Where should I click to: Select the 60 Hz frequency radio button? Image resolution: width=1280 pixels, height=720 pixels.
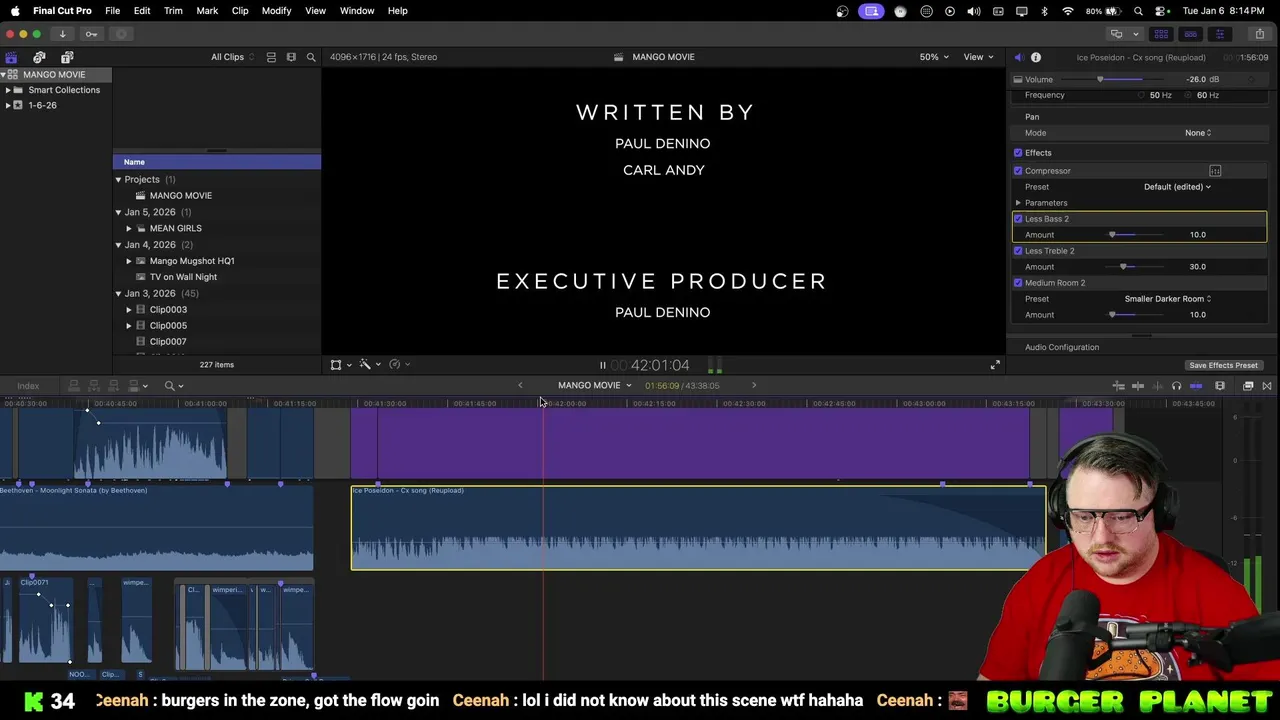tap(1189, 95)
